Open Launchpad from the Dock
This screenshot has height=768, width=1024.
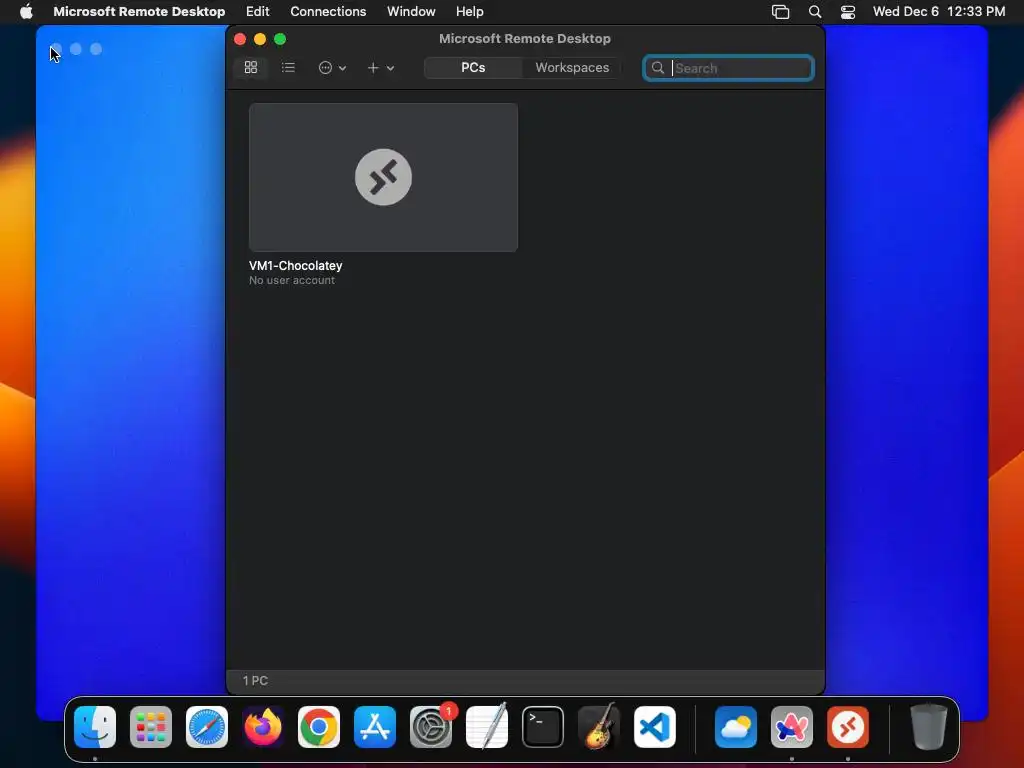pos(151,727)
